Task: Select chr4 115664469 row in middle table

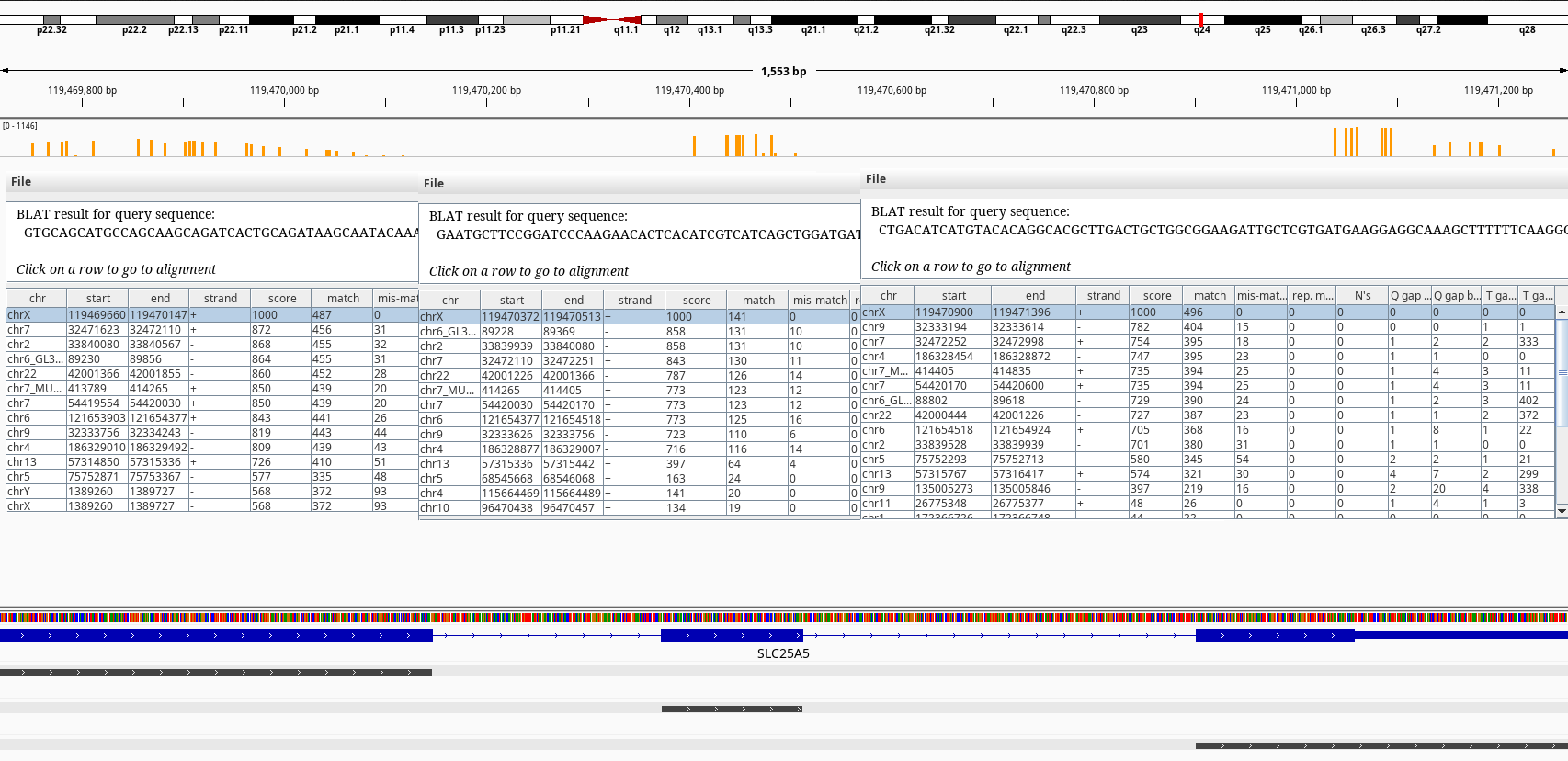Action: 639,493
